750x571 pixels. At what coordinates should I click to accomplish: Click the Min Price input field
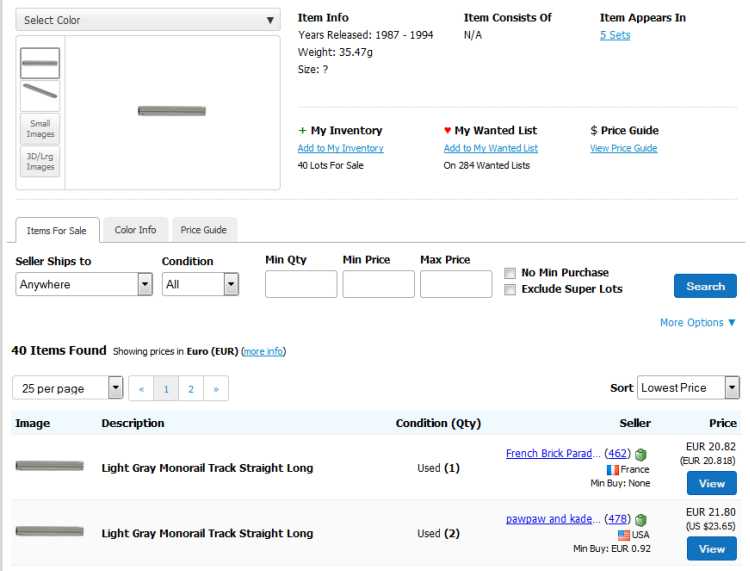(378, 284)
